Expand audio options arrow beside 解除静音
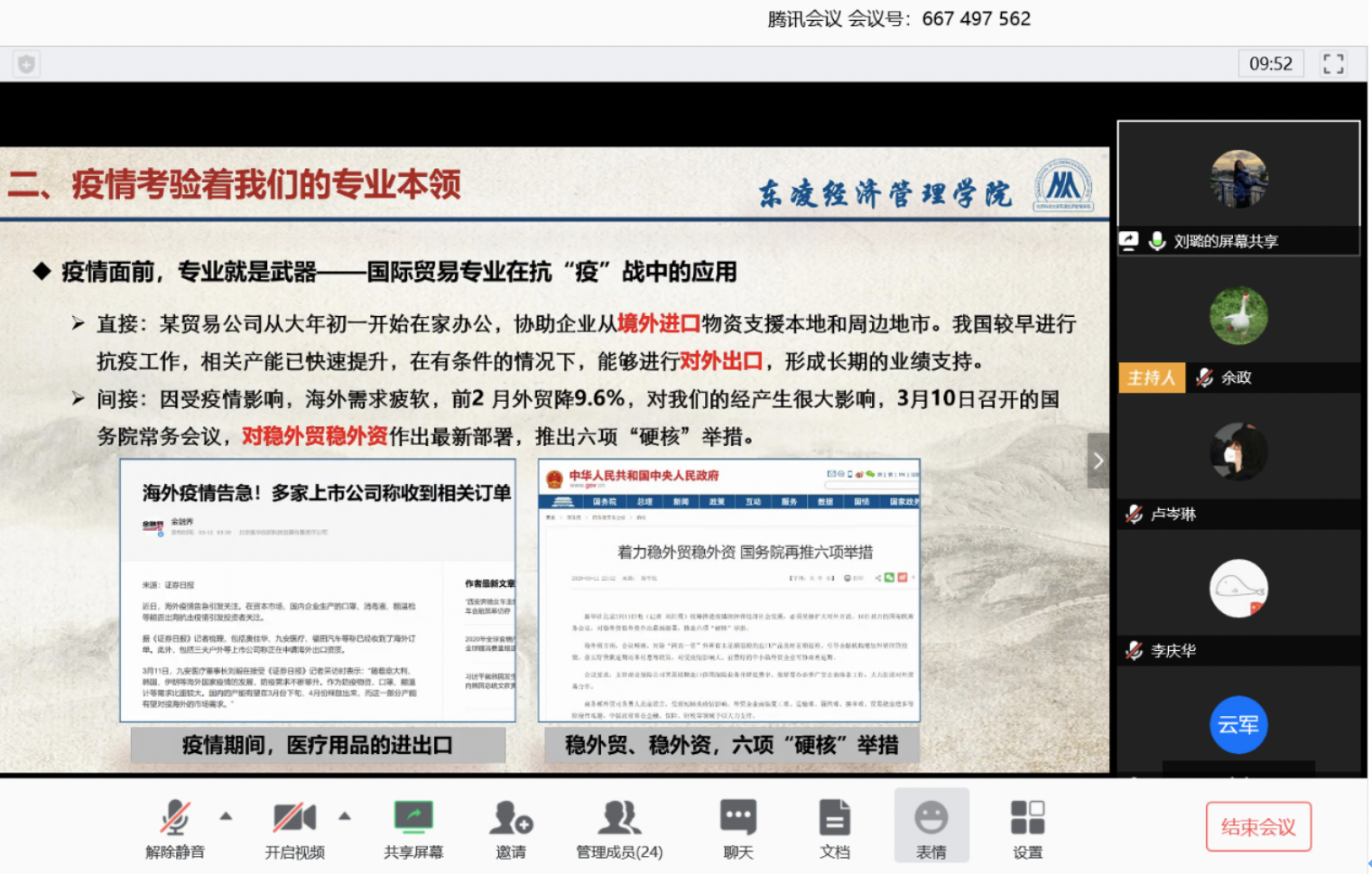 point(227,816)
